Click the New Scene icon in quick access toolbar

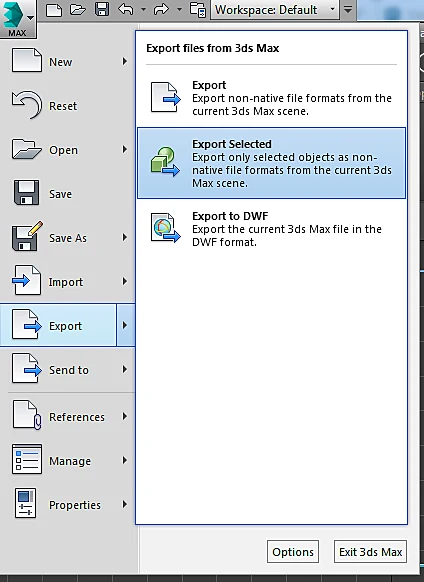tap(54, 9)
